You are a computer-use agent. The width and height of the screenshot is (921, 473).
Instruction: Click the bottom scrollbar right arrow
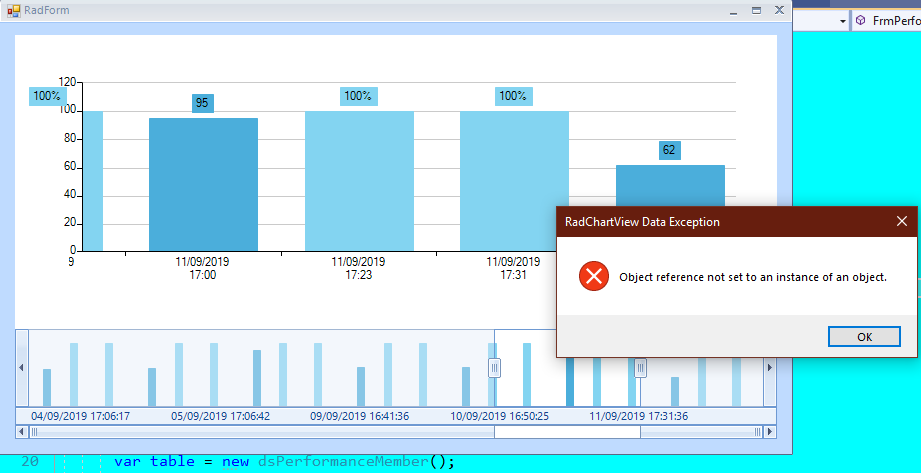[x=770, y=432]
